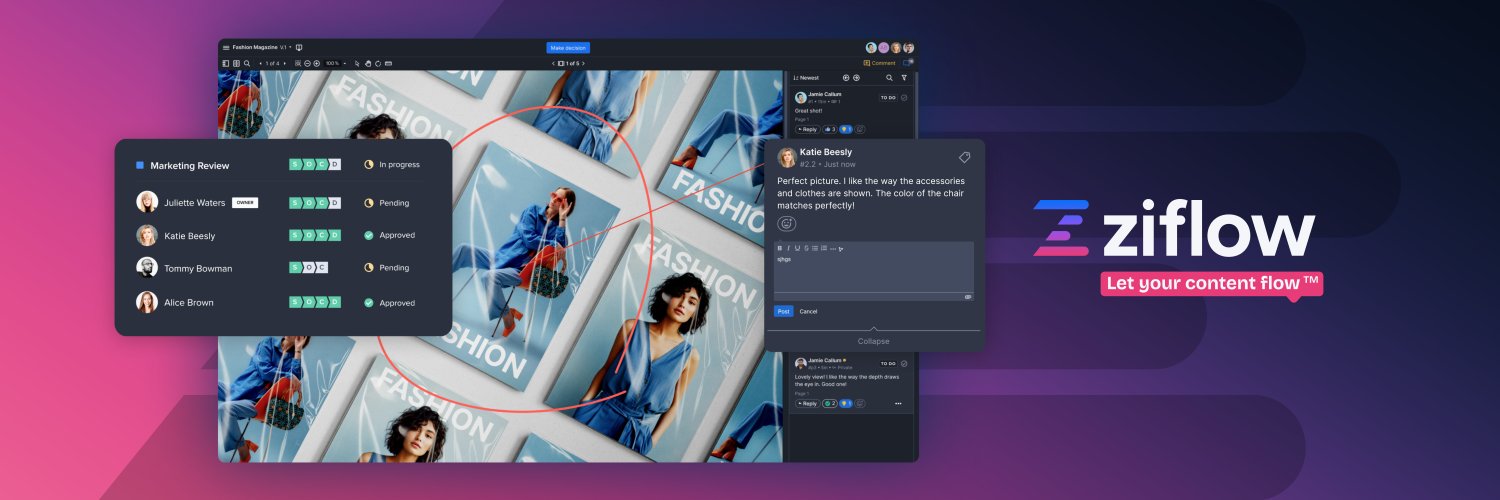Toggle underline in the reply editor
Viewport: 1500px width, 500px height.
[797, 247]
